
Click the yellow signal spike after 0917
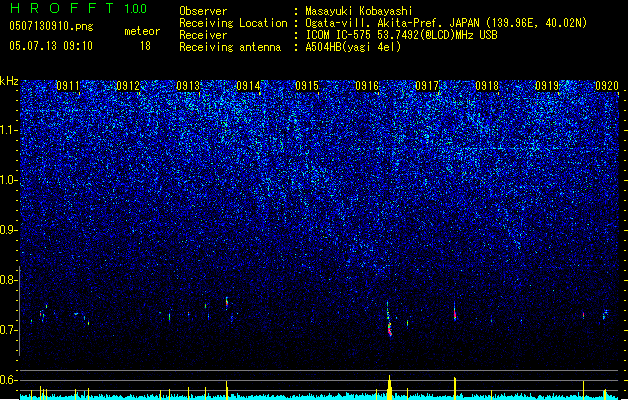(x=455, y=388)
